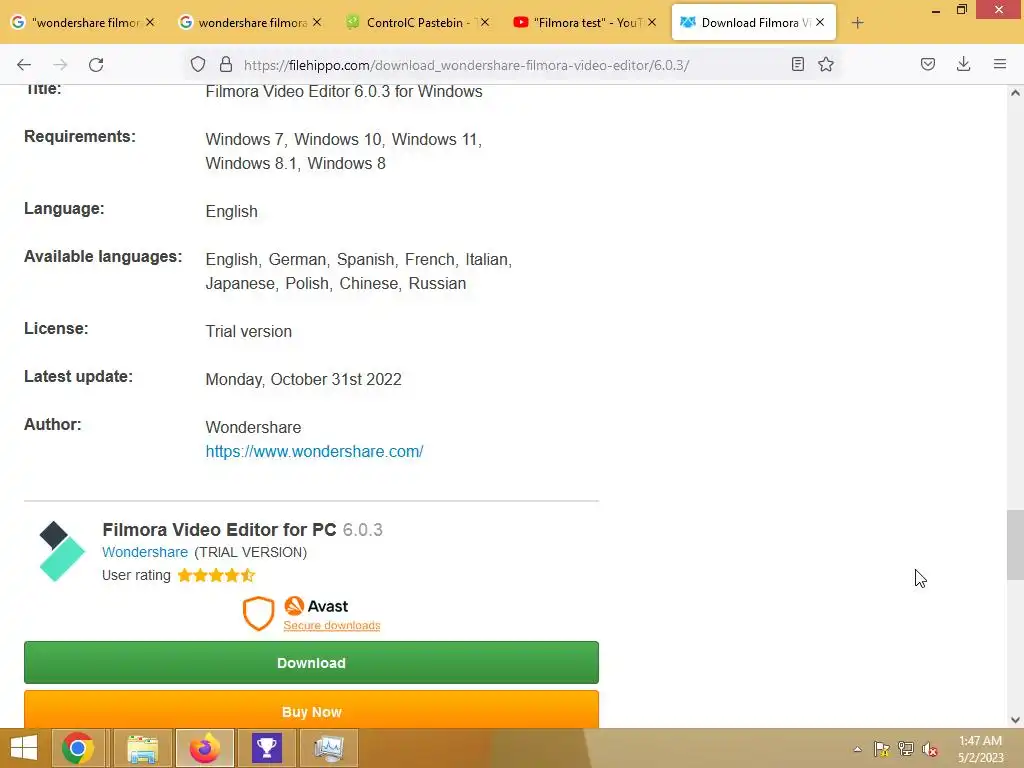This screenshot has width=1024, height=768.
Task: Click the muted volume tray icon
Action: tap(930, 749)
